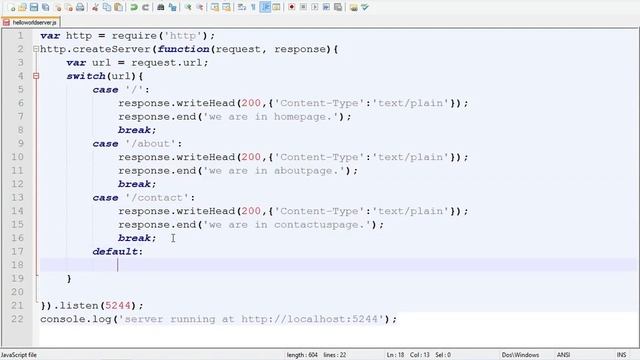Click the spell-check checkmark toolbar icon
The height and width of the screenshot is (360, 640).
coord(365,7)
